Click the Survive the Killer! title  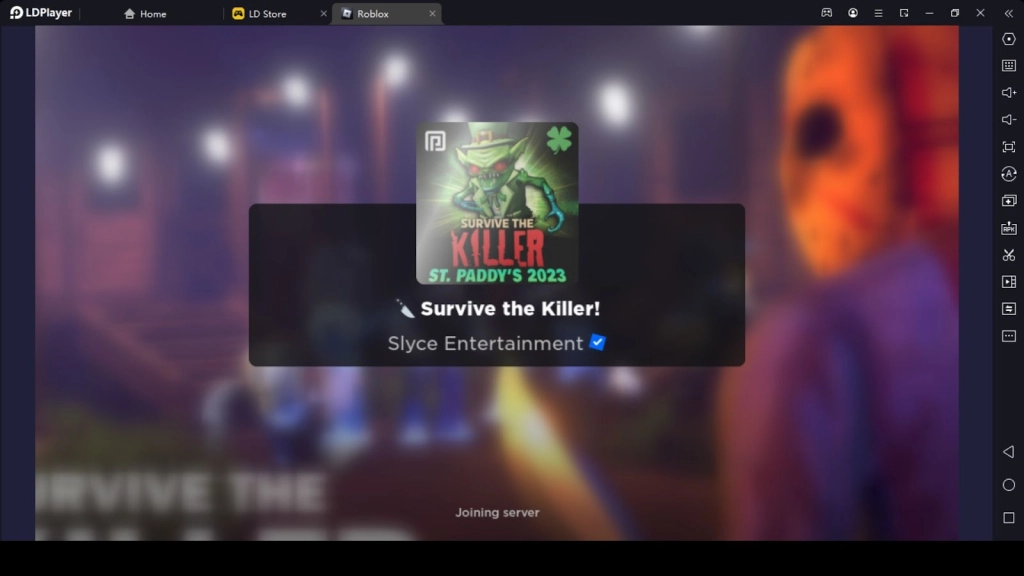tap(510, 308)
